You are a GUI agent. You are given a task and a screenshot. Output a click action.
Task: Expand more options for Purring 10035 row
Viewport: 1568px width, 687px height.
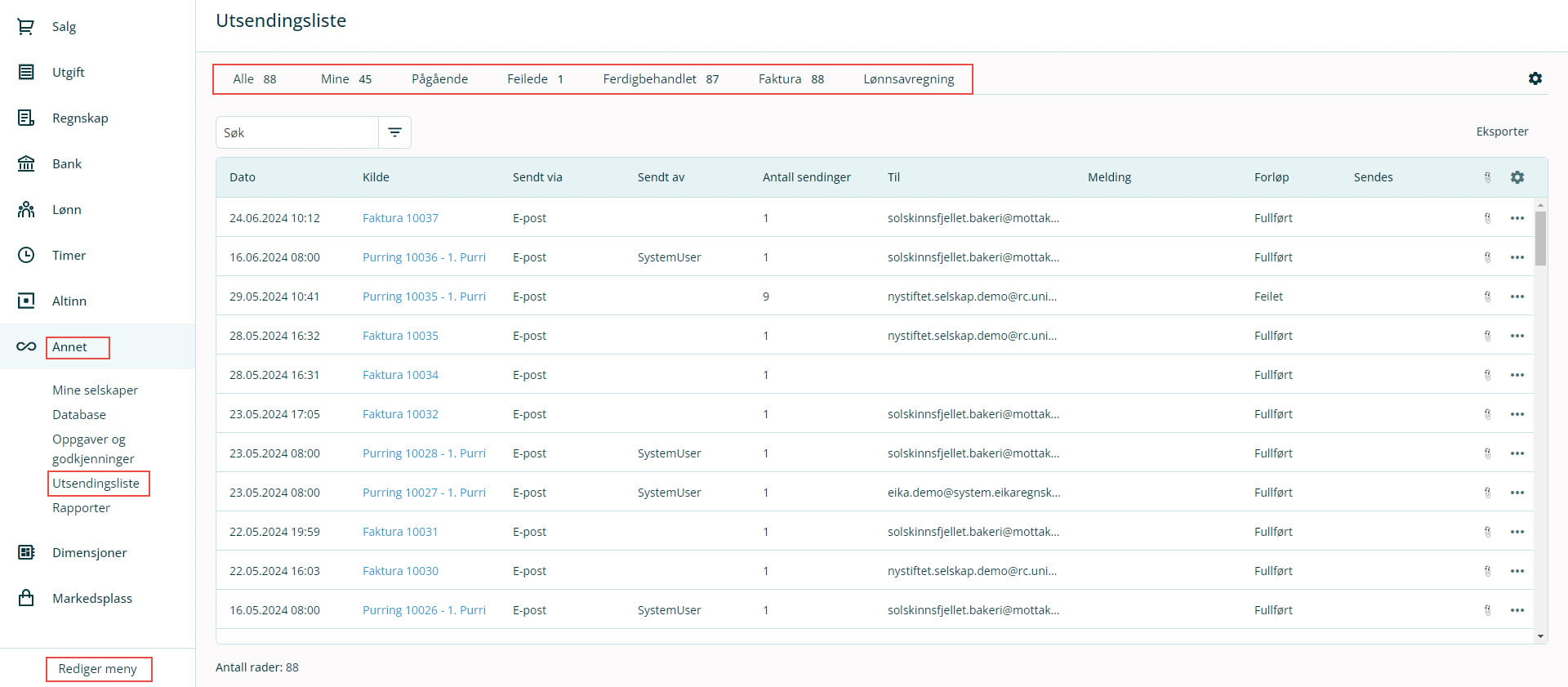[1517, 297]
